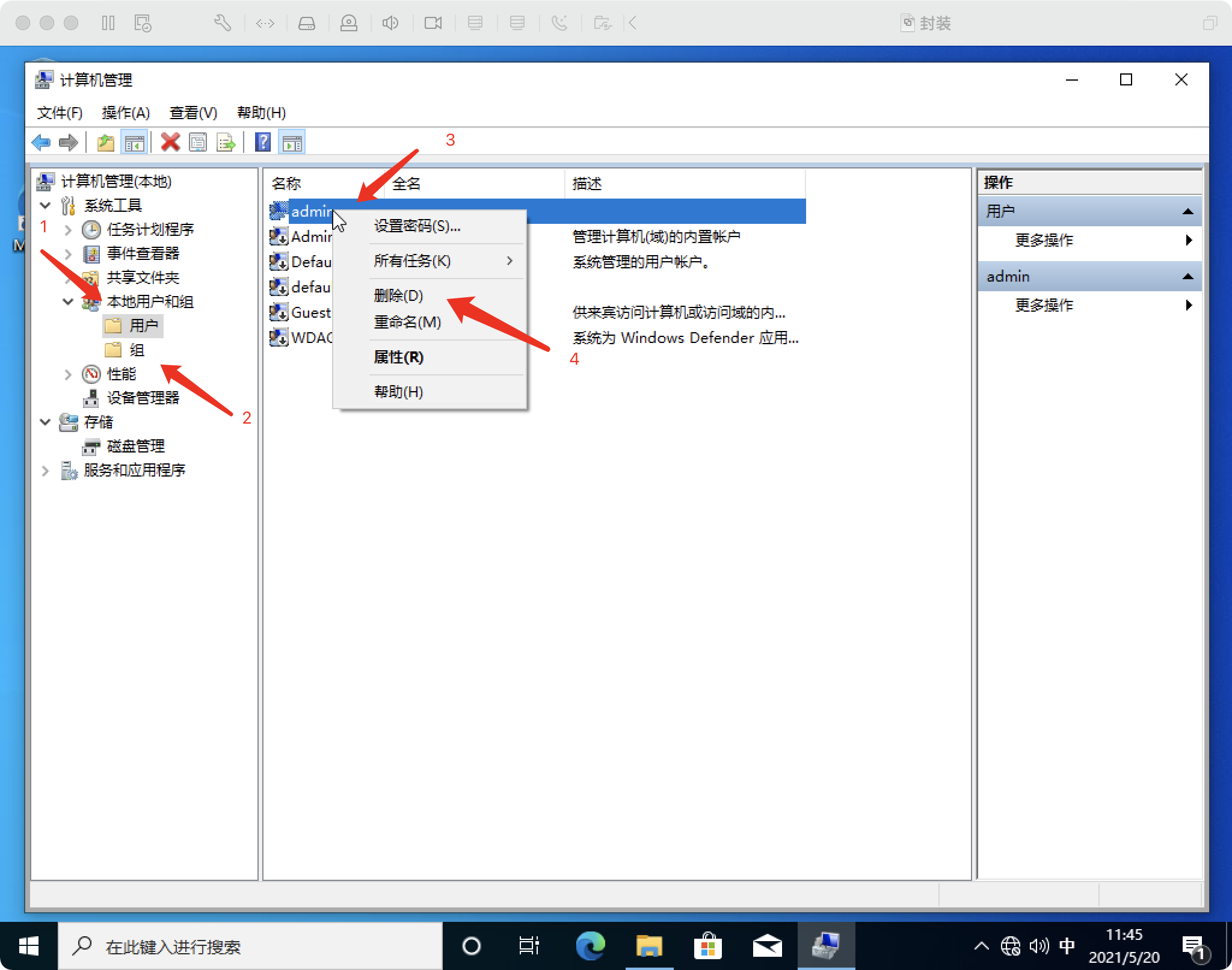
Task: Select the 组 folder in the tree
Action: (x=137, y=350)
